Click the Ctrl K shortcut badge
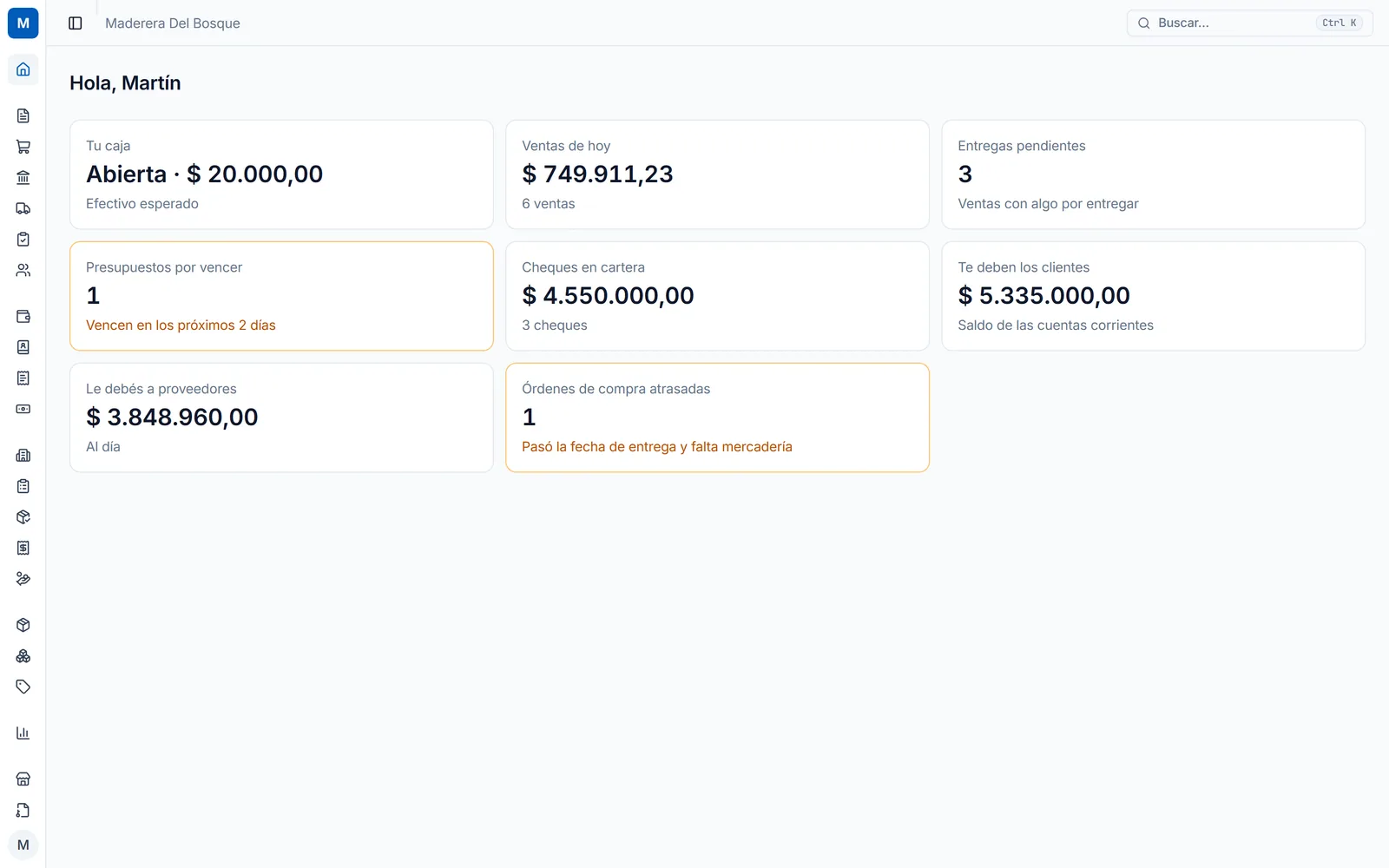 (1340, 23)
